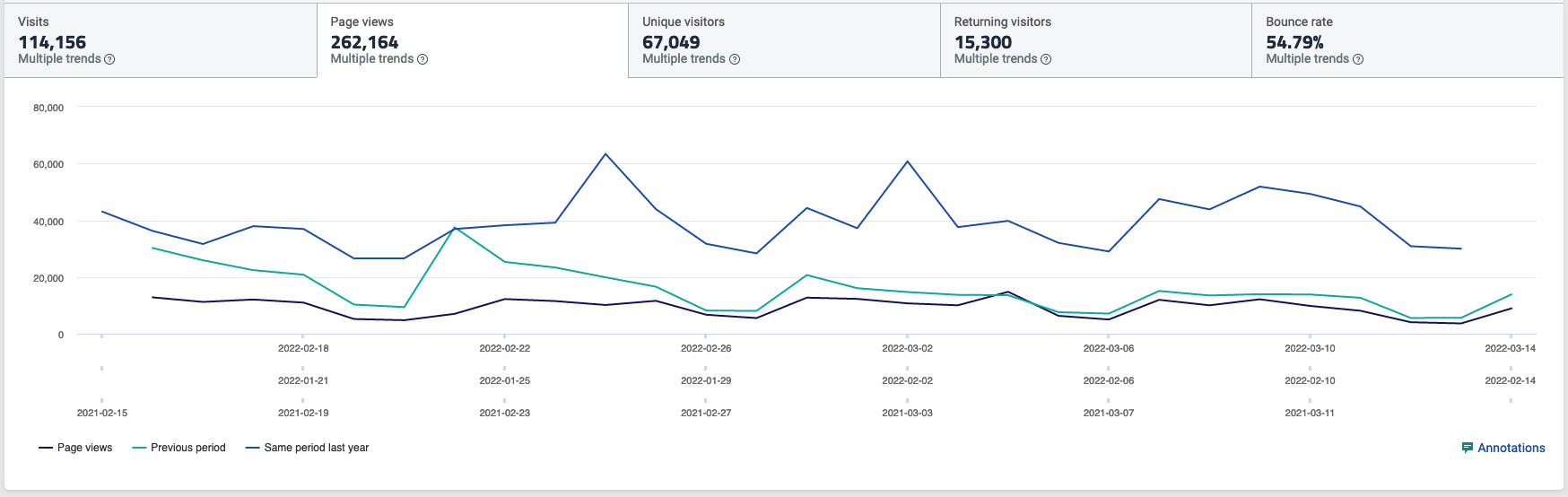Screen dimensions: 1568x497
Task: Click the Annotations speech bubble icon
Action: coord(1468,448)
